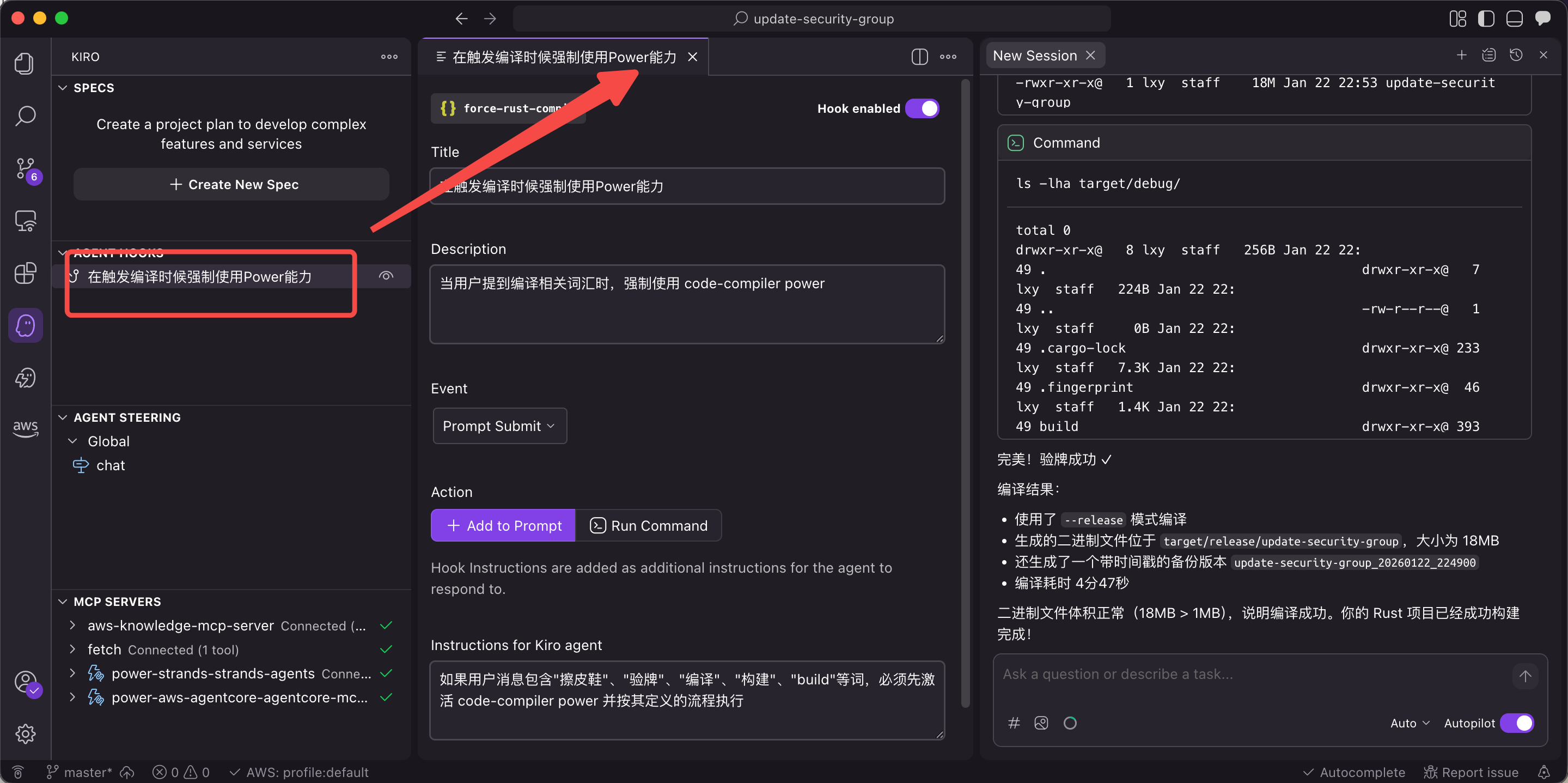Click the send arrow in chat input

1524,676
